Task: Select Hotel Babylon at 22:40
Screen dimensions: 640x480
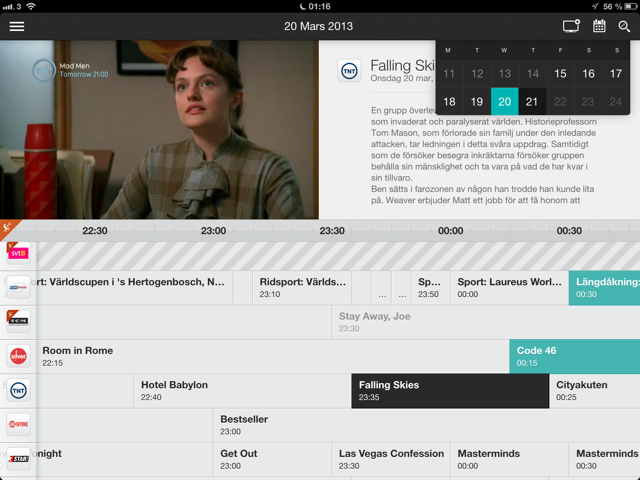Action: 242,391
